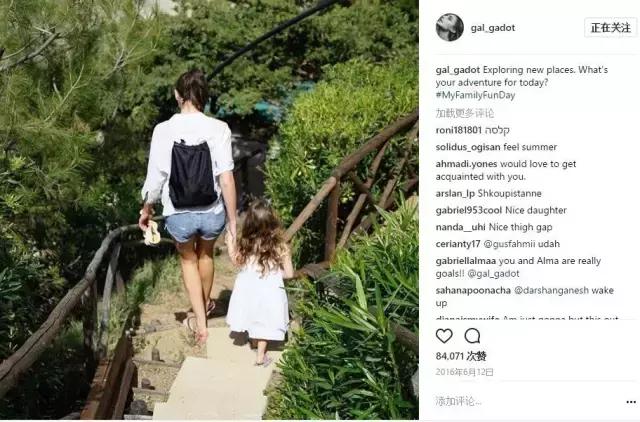
Task: Go to gabriel953cool profile
Action: click(x=469, y=210)
